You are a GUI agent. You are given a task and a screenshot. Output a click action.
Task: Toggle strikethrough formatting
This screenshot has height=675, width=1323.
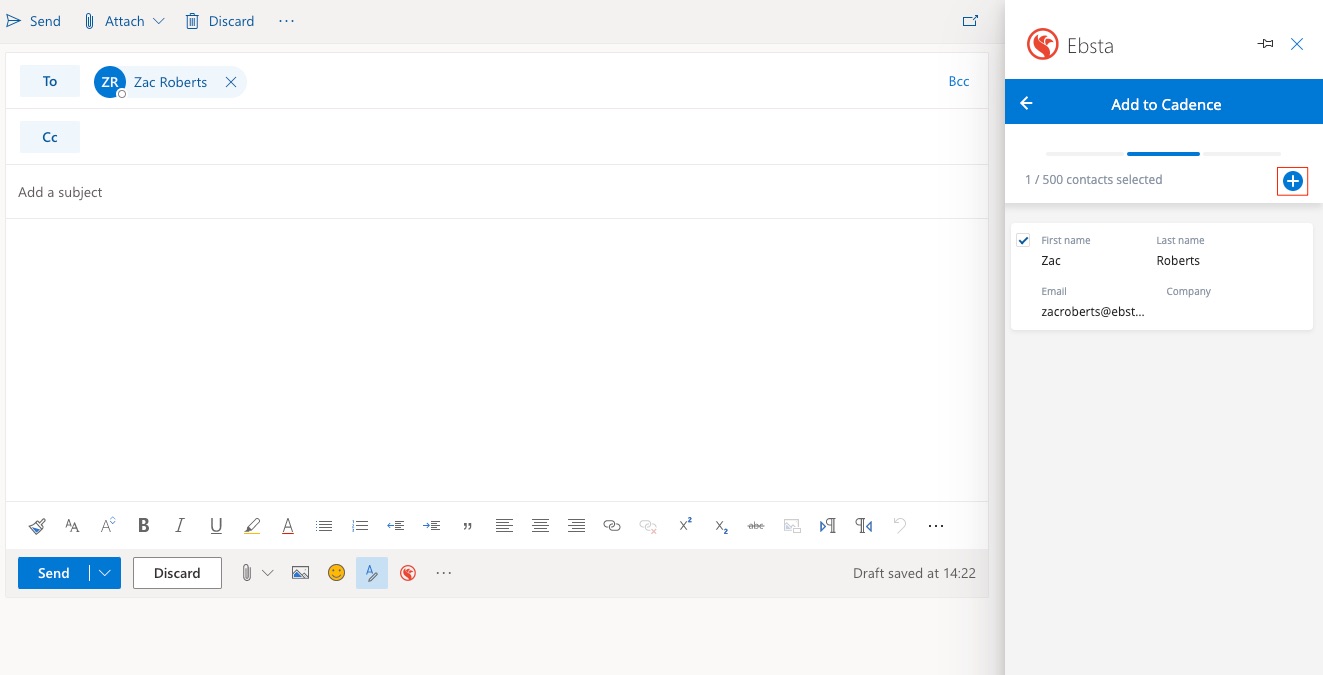[x=756, y=525]
